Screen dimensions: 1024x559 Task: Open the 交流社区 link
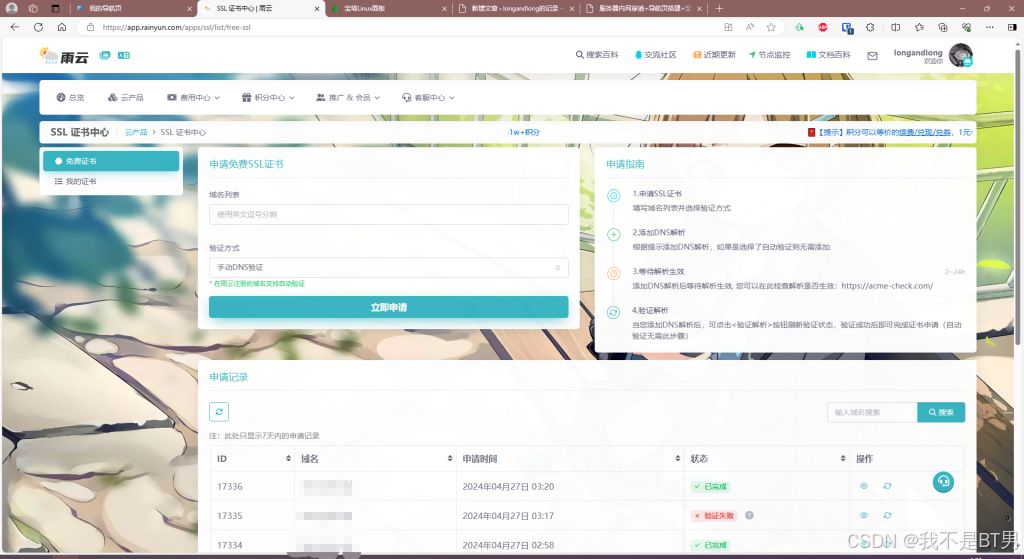[656, 55]
